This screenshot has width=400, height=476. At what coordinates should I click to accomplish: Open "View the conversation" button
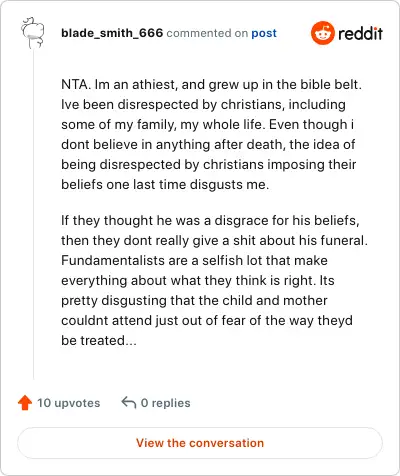200,443
